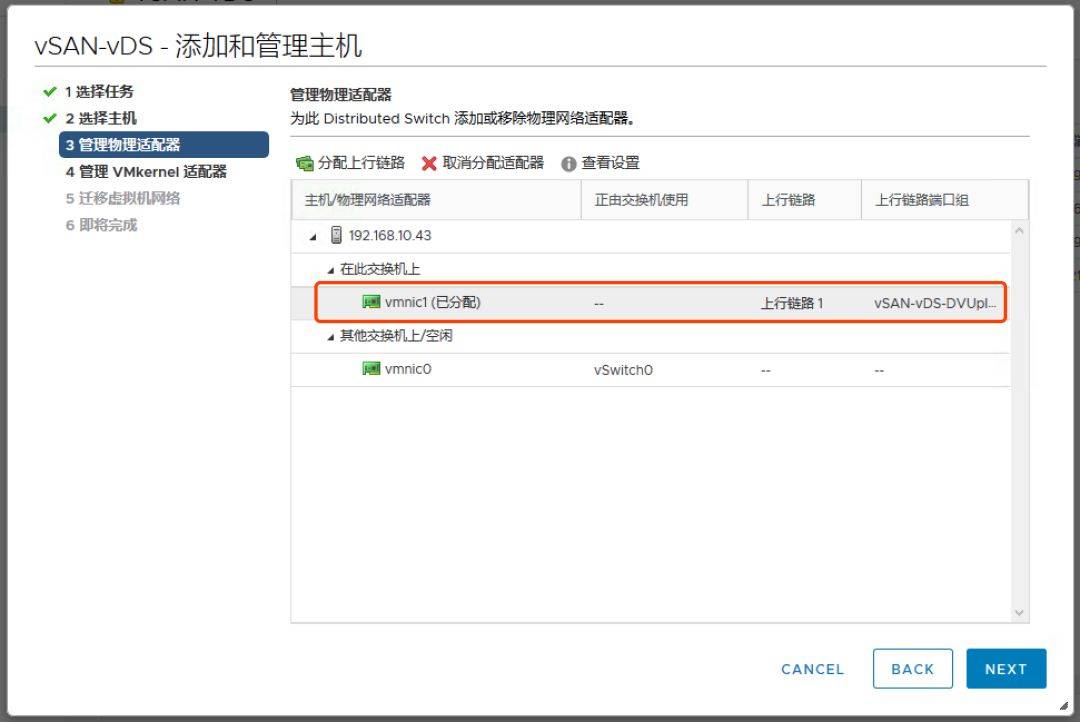Collapse the 其他交换机上/空闲 group
Screen dimensions: 1080x722
click(331, 337)
